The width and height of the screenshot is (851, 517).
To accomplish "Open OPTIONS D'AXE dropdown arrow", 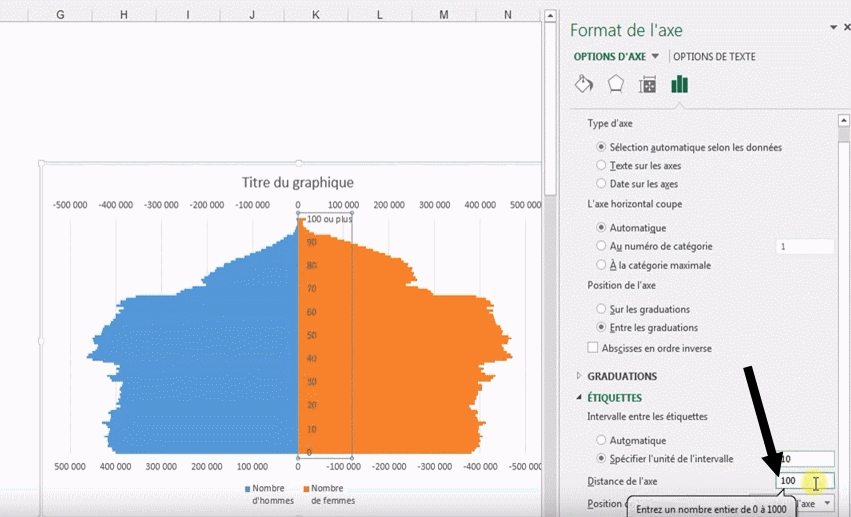I will [x=655, y=57].
